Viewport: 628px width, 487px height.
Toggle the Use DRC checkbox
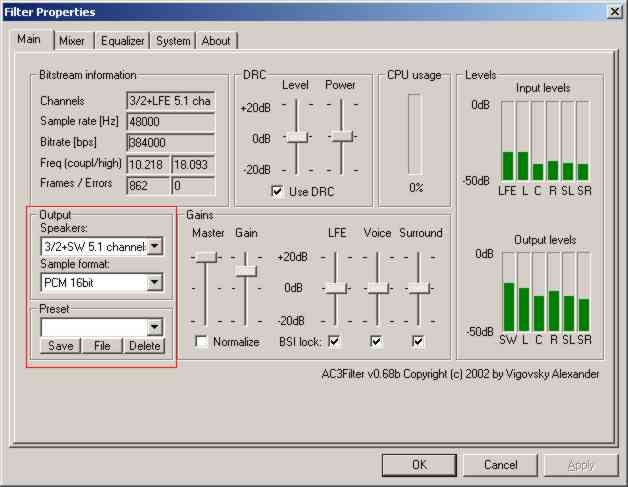(x=277, y=190)
